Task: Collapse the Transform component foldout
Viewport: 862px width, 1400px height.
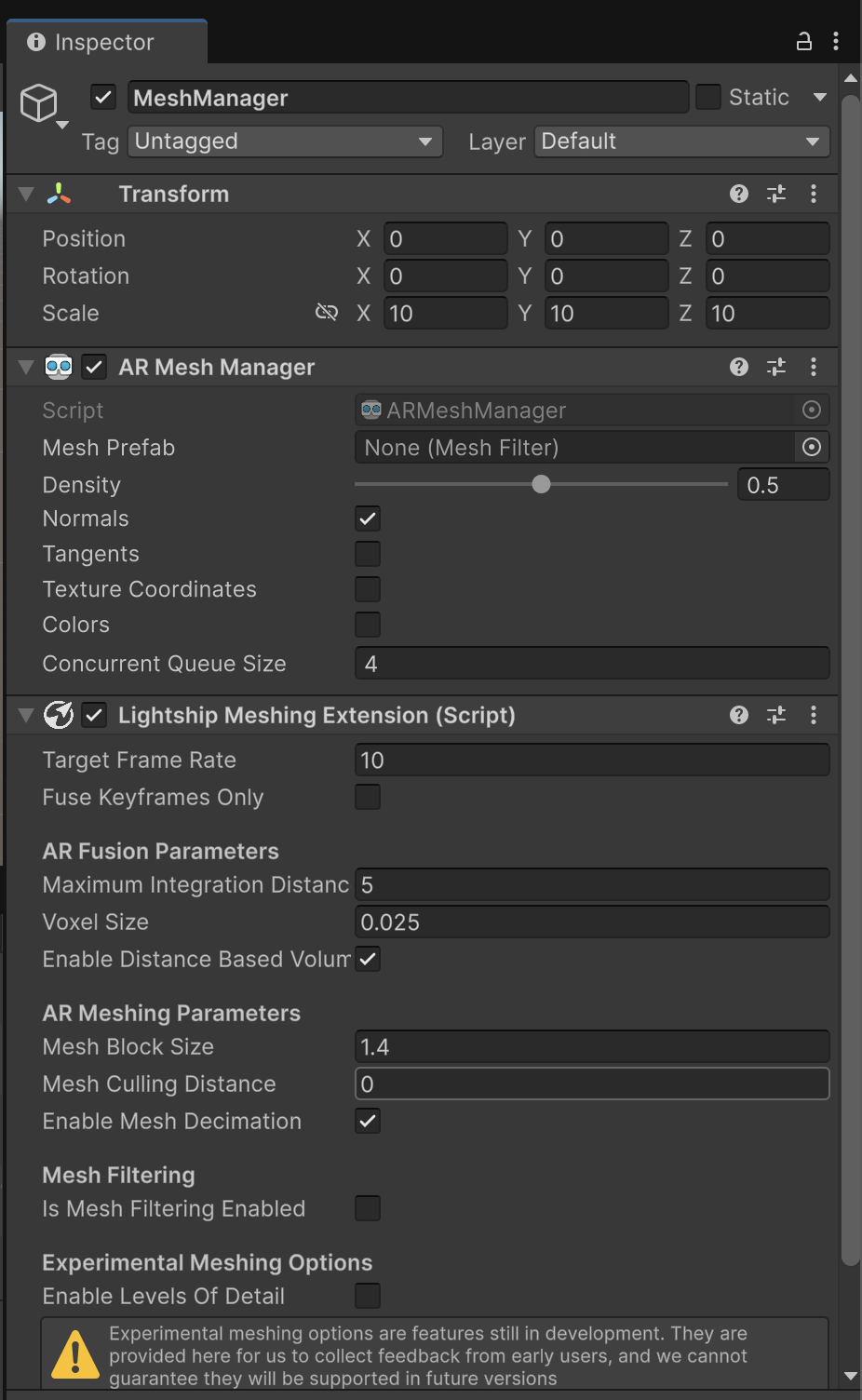Action: tap(25, 194)
